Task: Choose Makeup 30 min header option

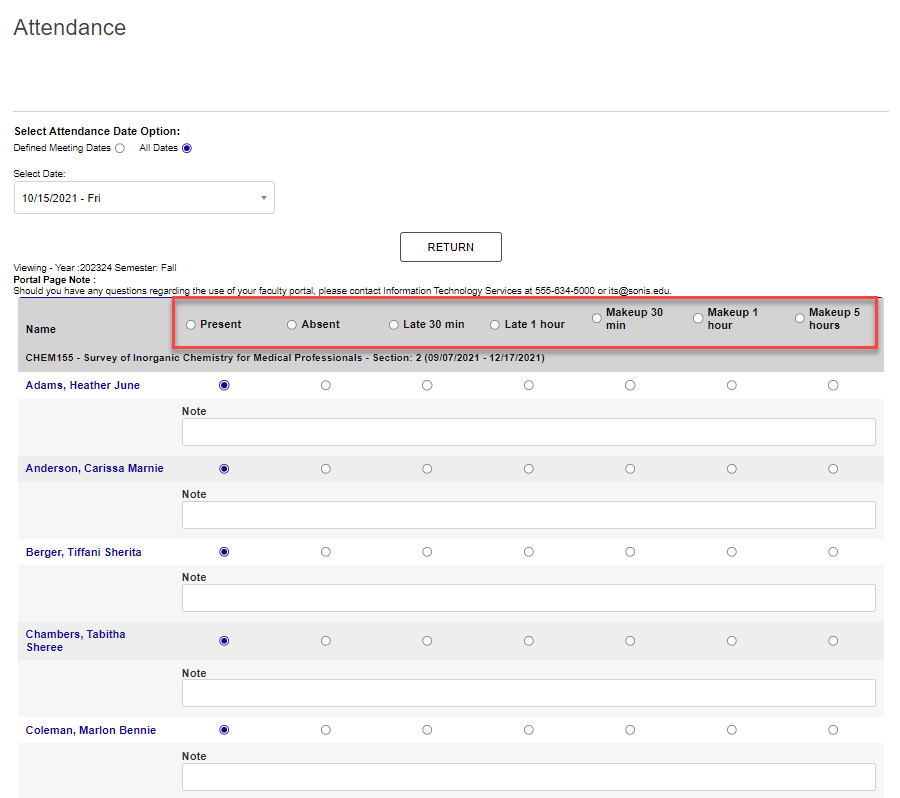Action: coord(596,317)
